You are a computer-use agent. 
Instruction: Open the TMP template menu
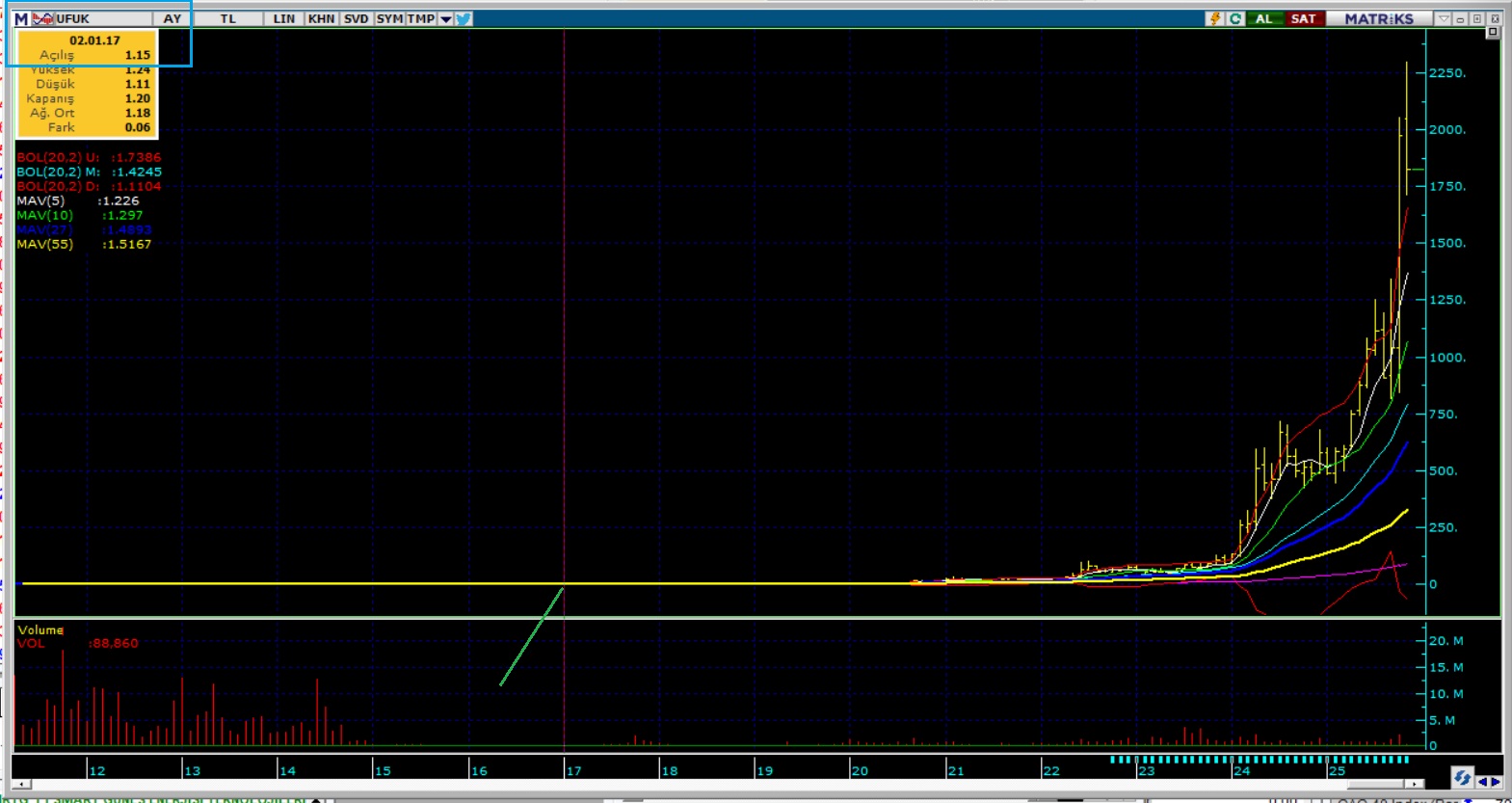tap(420, 19)
